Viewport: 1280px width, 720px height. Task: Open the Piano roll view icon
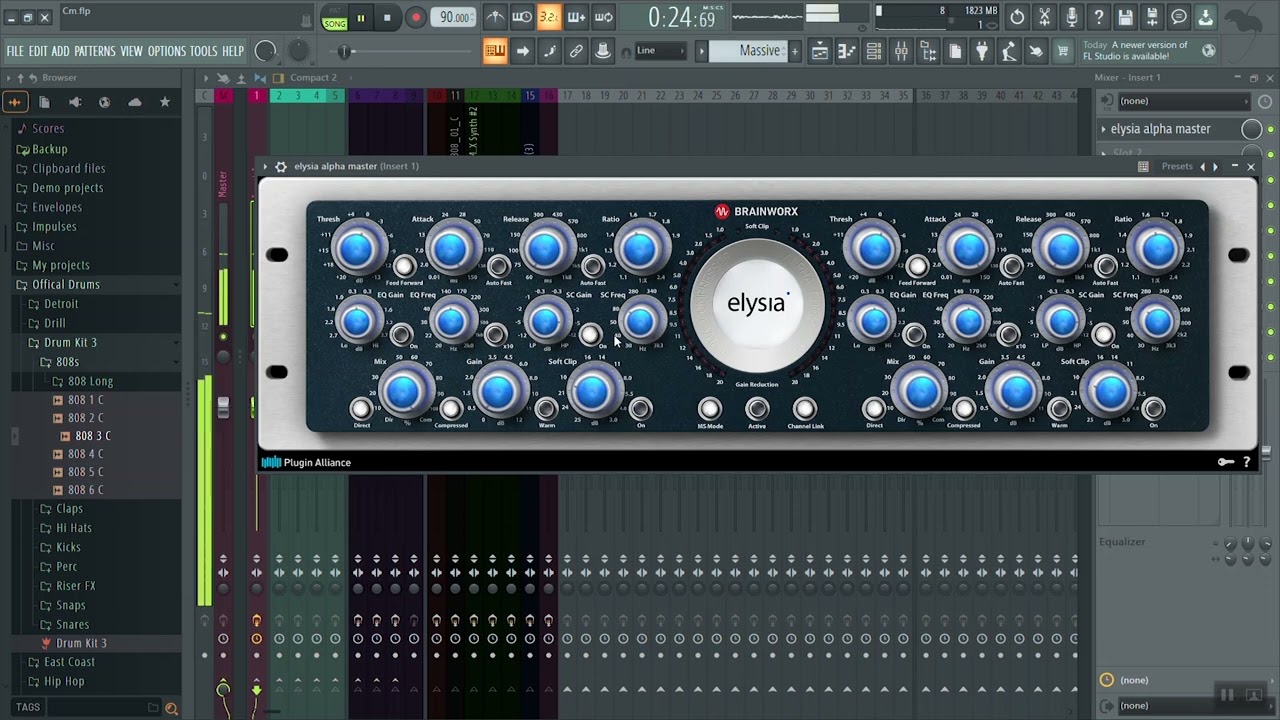pos(847,51)
